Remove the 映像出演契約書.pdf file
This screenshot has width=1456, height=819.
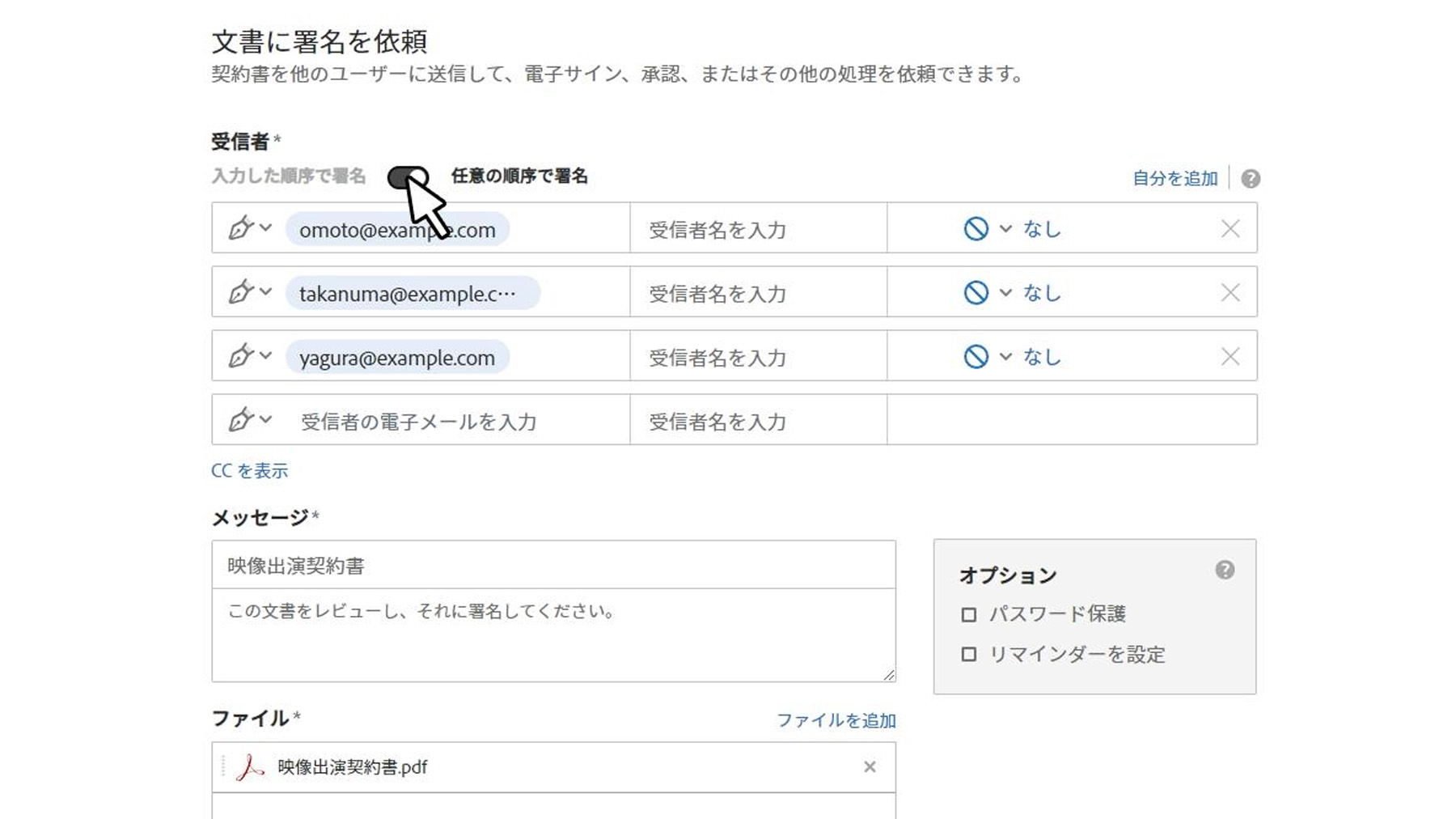tap(870, 767)
